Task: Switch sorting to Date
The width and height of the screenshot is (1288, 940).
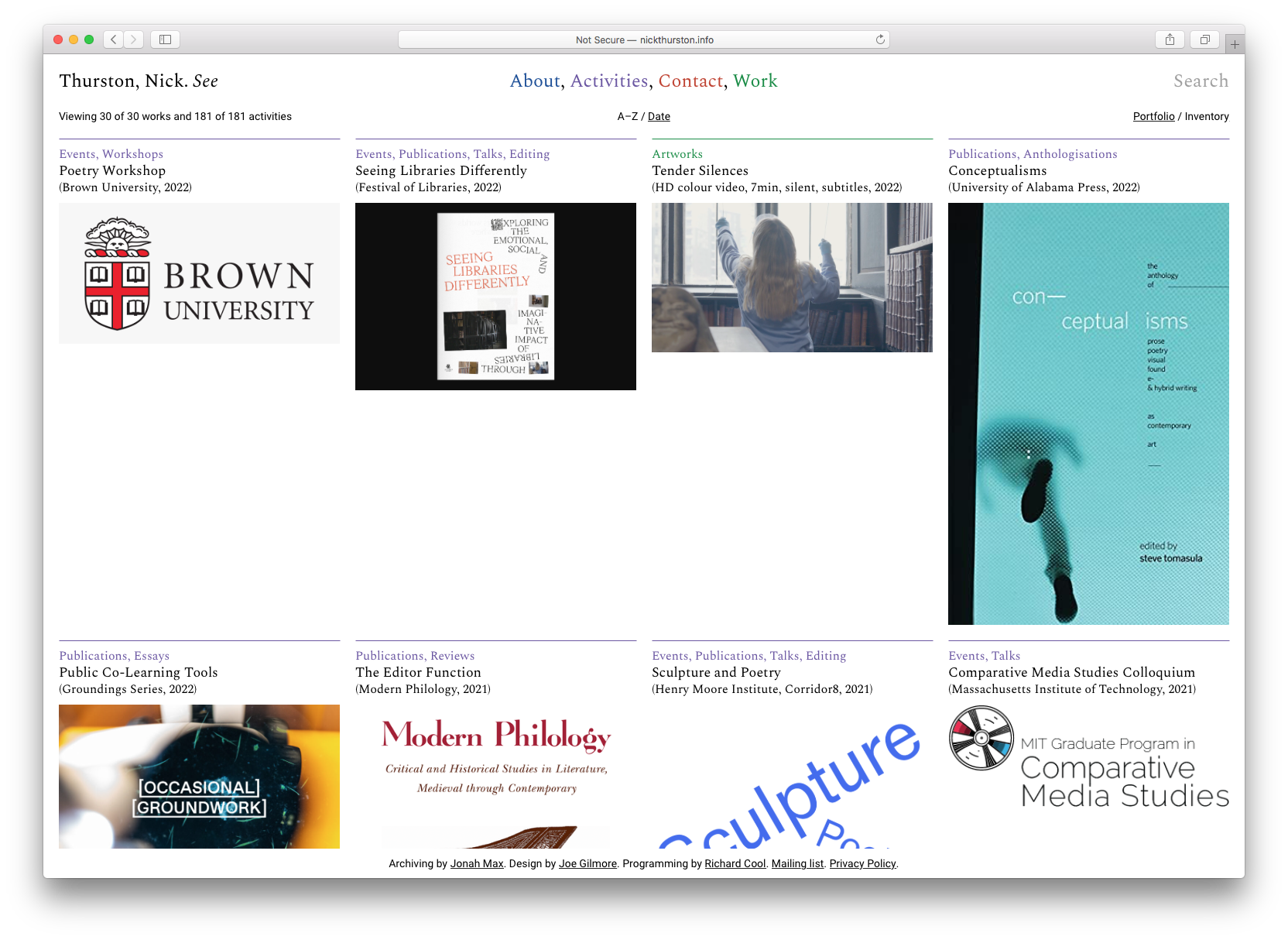Action: click(x=659, y=116)
